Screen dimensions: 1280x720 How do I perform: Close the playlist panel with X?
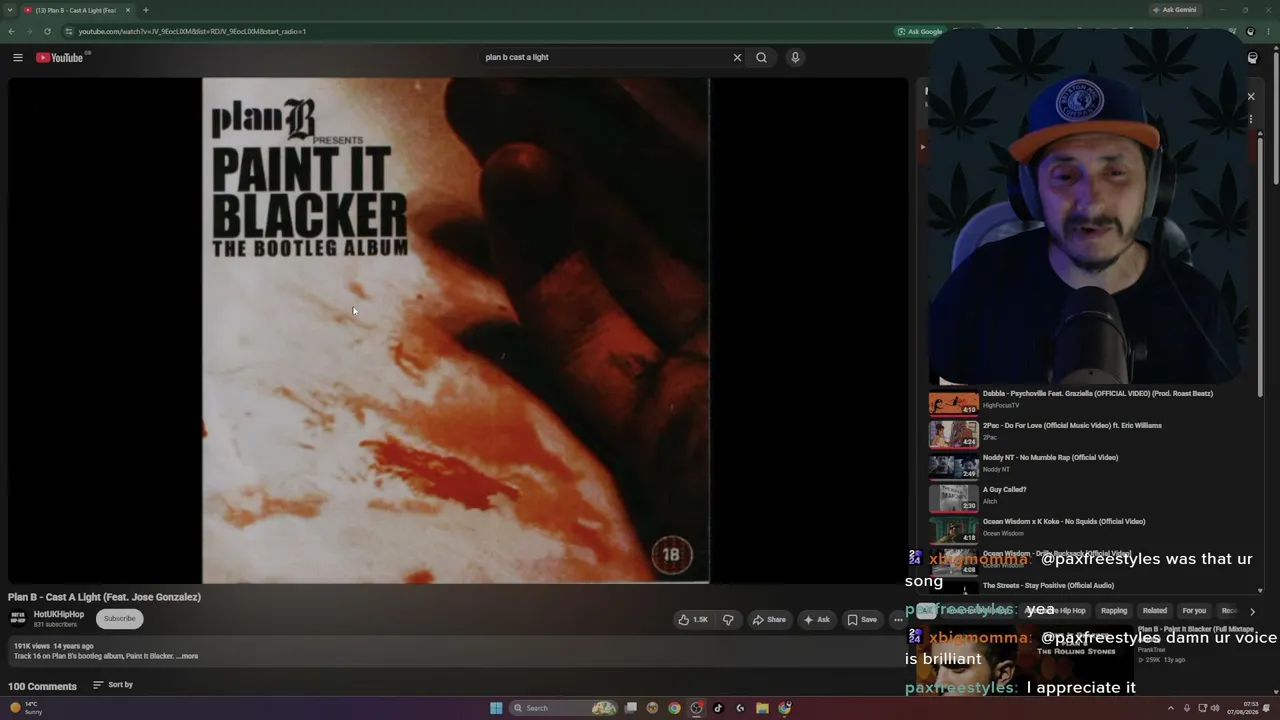[1250, 97]
